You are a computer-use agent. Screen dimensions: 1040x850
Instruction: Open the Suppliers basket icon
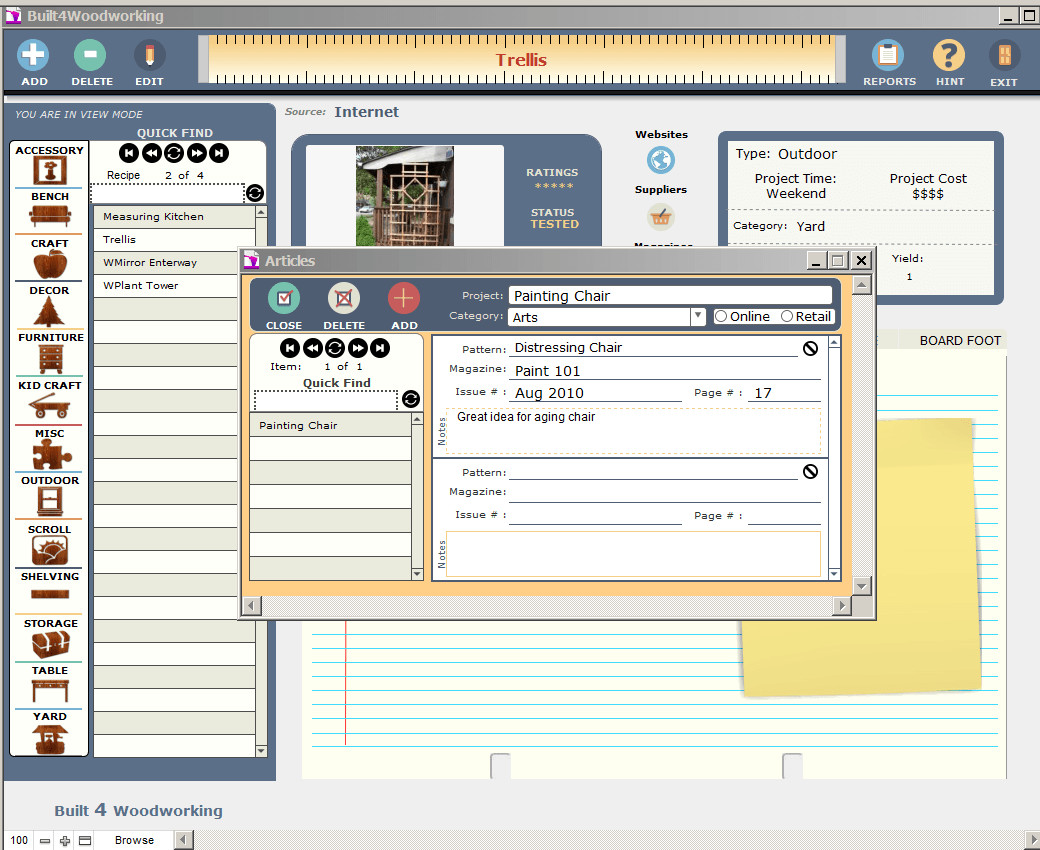click(x=661, y=216)
